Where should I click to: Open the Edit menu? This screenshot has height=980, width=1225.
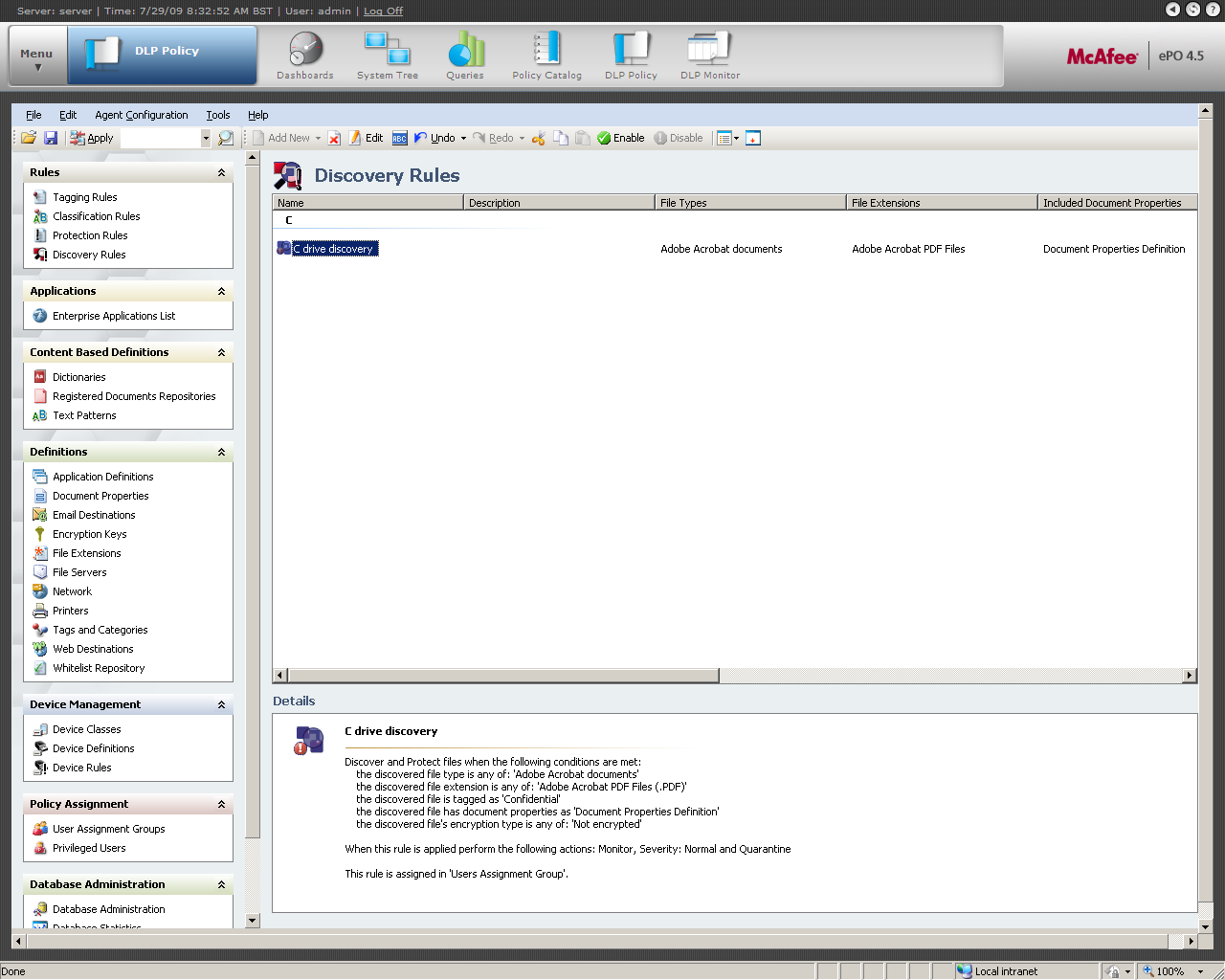(x=68, y=115)
